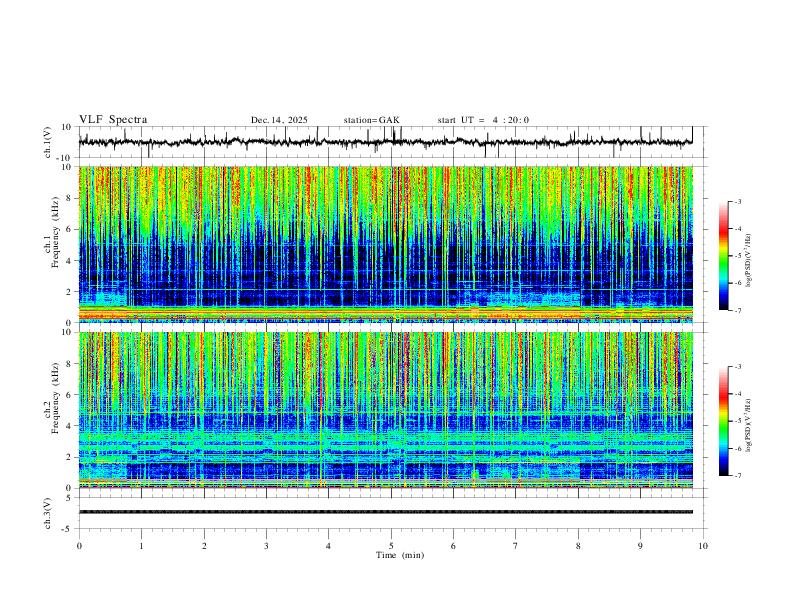Click the "7" tick on the time axis

point(516,546)
